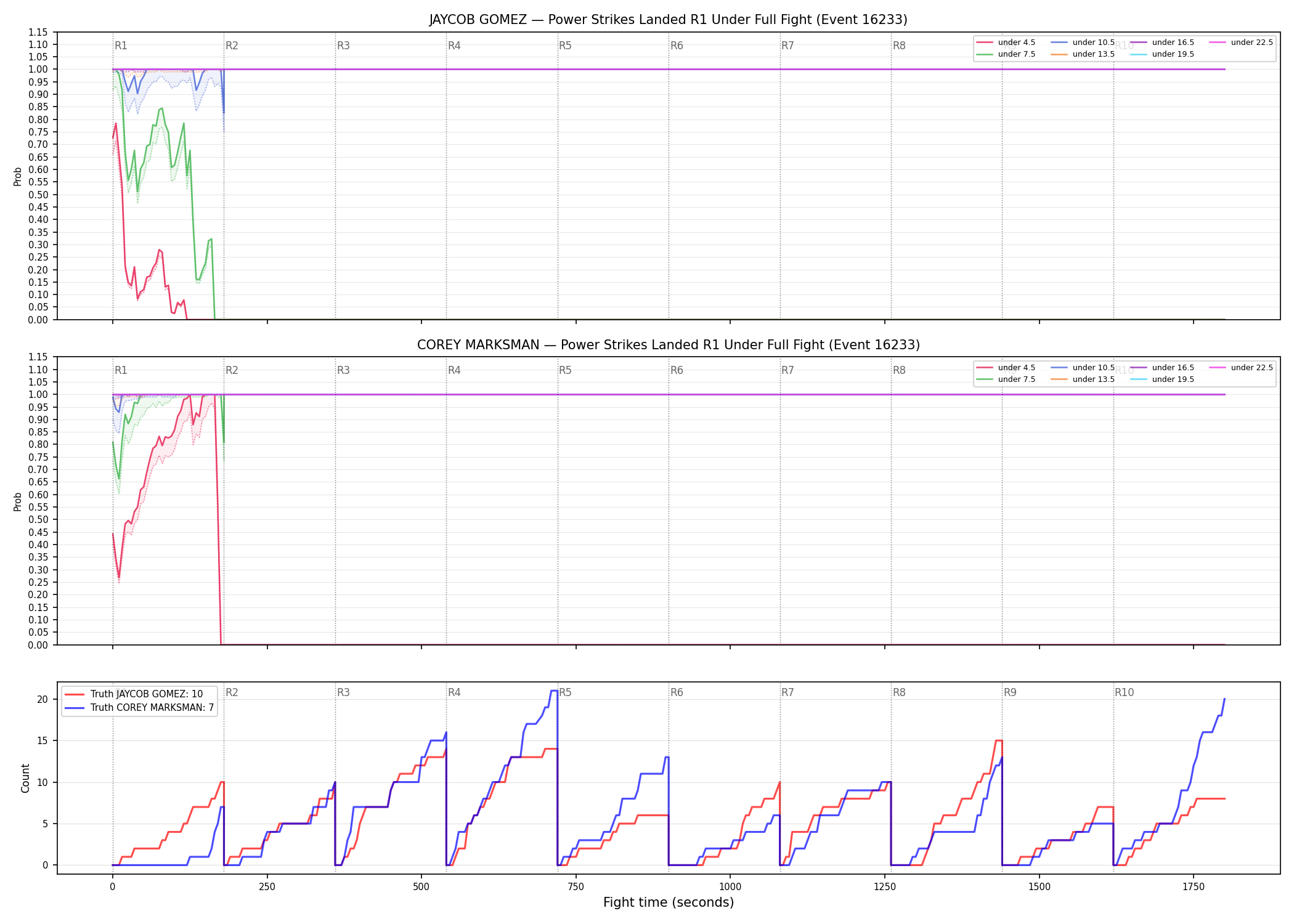The height and width of the screenshot is (924, 1294).
Task: Pick 'under 10.5' legend entry in Marksman chart
Action: [1083, 368]
